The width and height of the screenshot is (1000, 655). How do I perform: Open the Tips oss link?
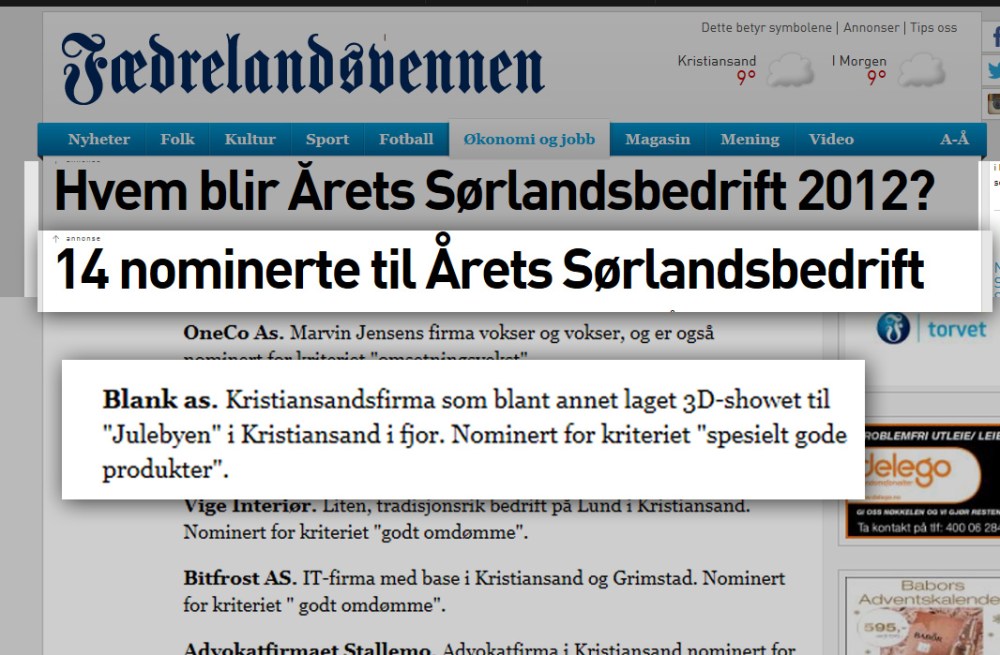(932, 28)
